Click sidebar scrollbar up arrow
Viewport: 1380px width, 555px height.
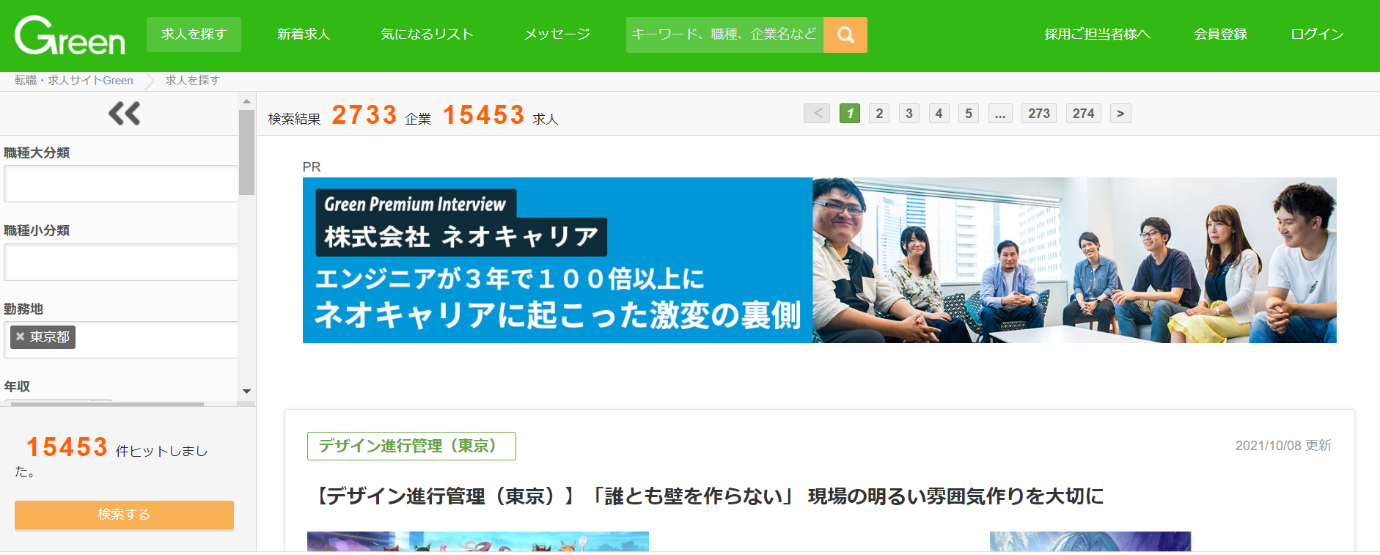(x=247, y=101)
